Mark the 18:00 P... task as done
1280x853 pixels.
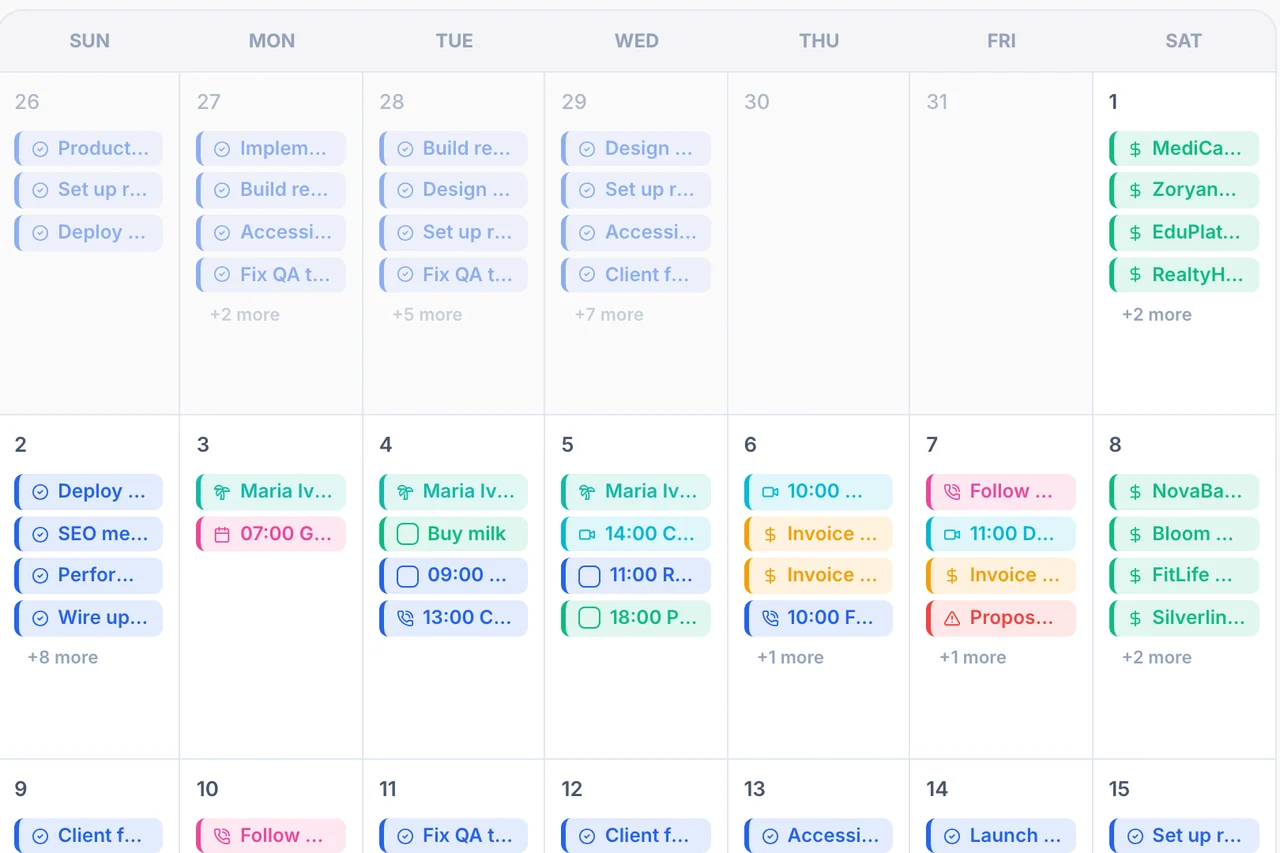click(589, 618)
